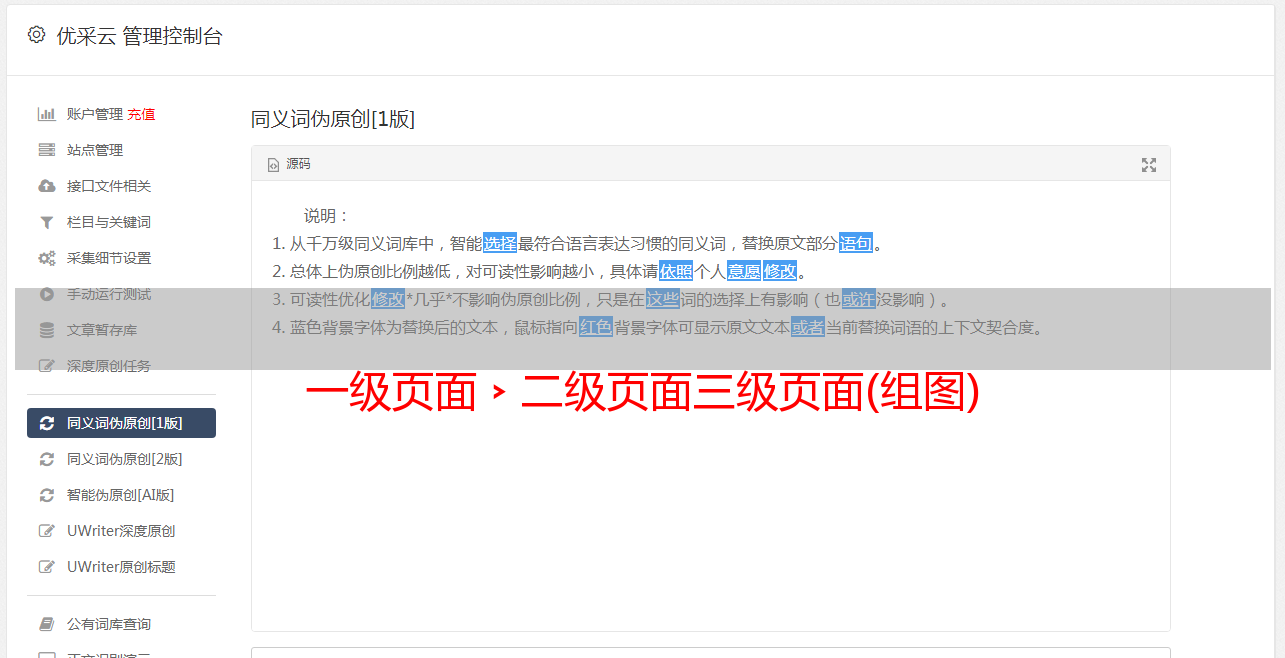
Task: Open 账户管理 bar chart icon
Action: (x=46, y=114)
